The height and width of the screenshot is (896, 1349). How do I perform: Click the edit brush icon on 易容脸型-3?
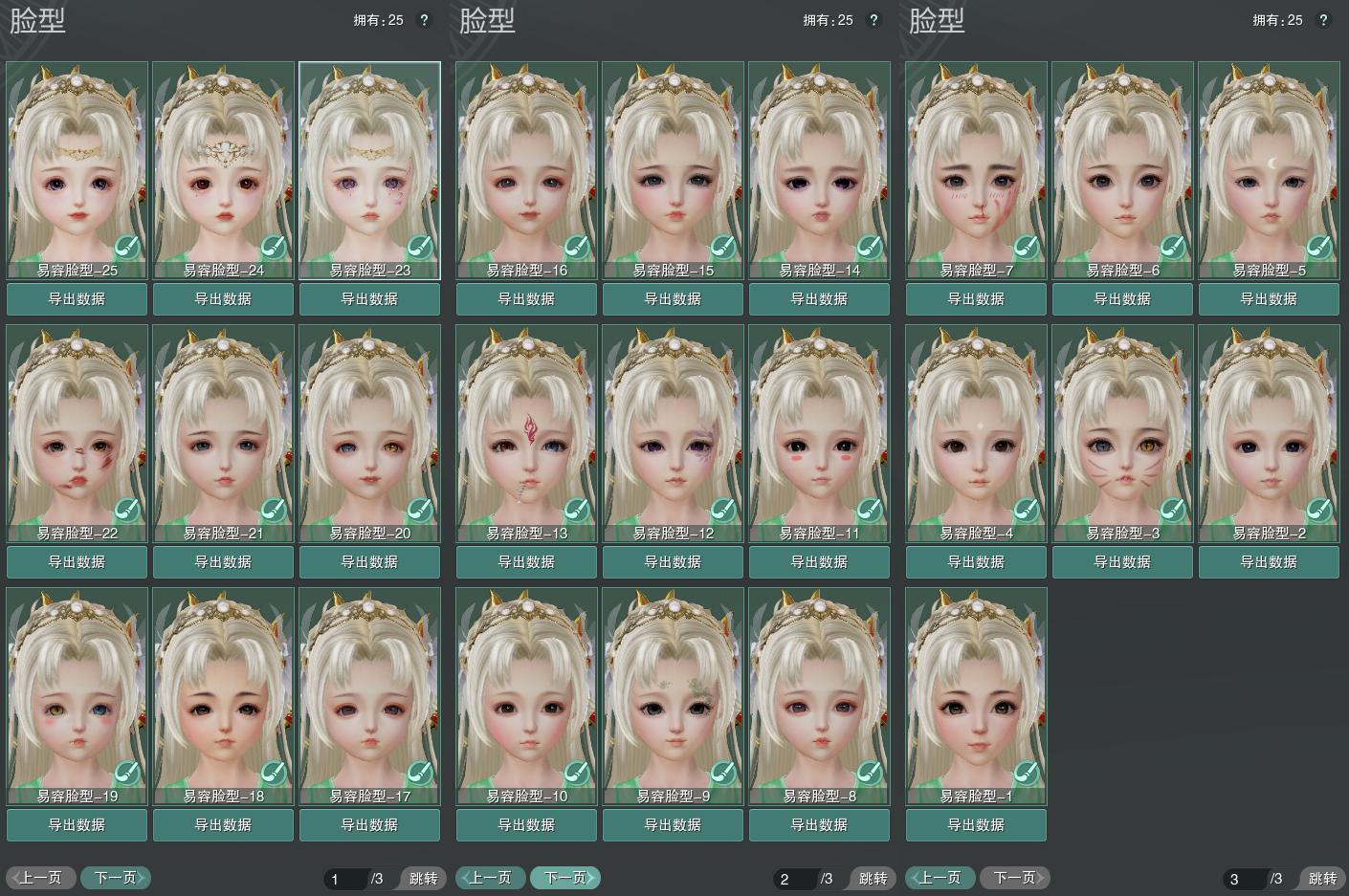point(1173,511)
